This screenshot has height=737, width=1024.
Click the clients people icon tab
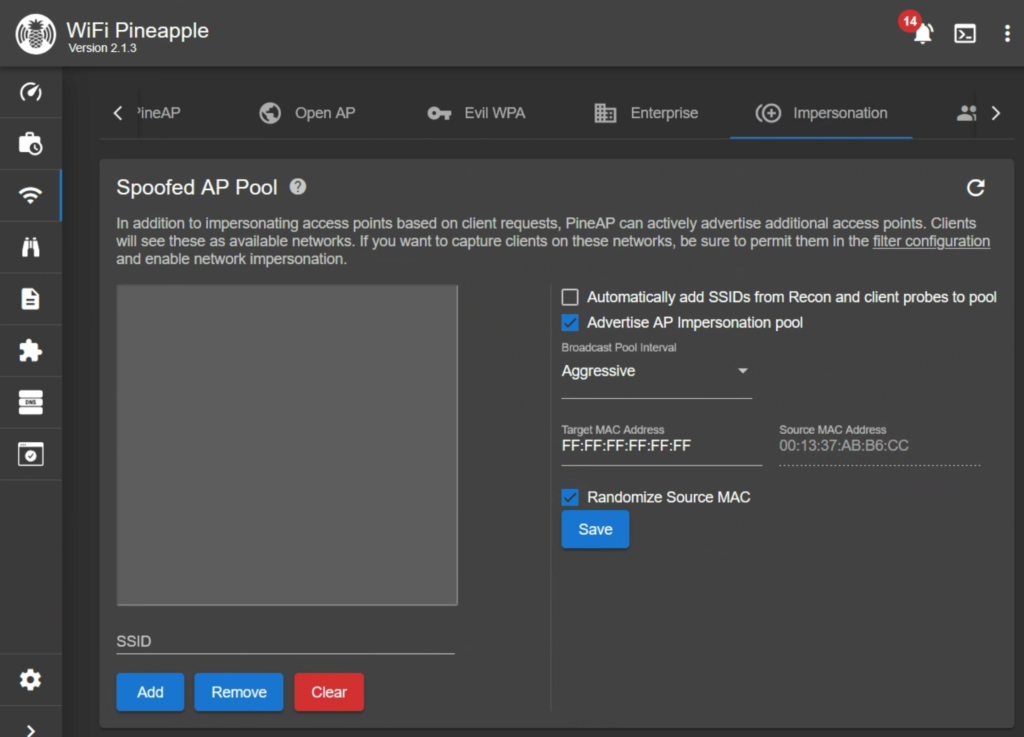click(967, 114)
